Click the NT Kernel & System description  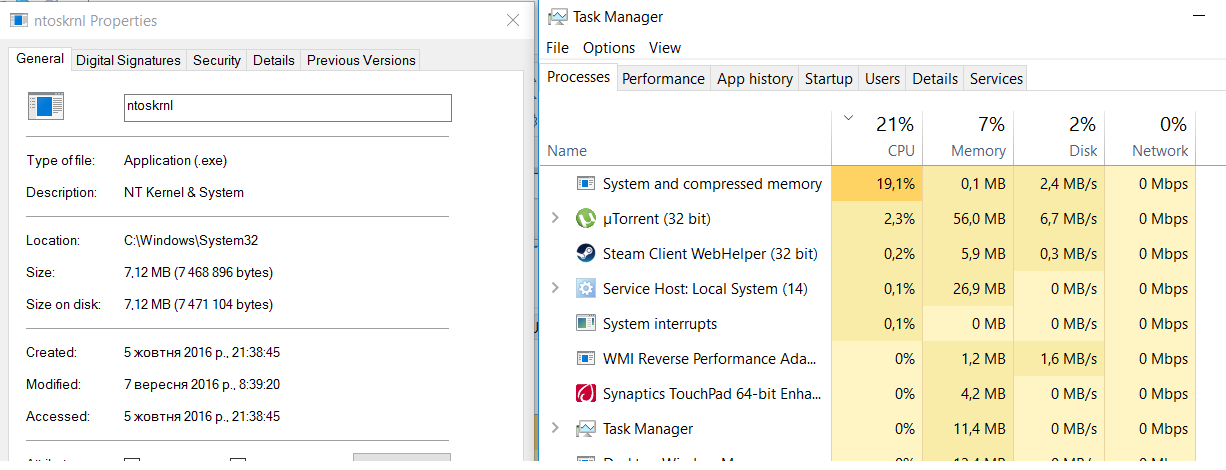tap(184, 192)
